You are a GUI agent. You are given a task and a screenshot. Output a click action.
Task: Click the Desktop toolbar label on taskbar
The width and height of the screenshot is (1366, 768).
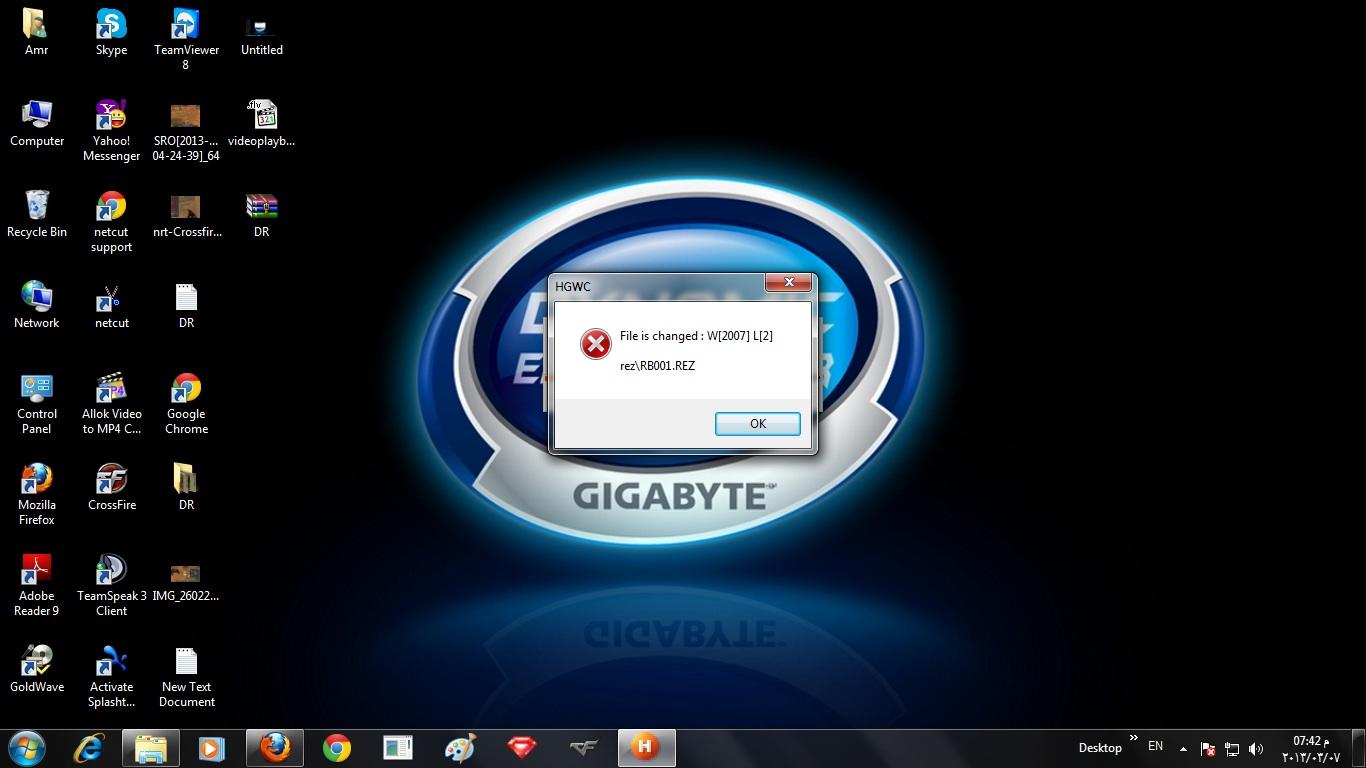[x=1100, y=748]
